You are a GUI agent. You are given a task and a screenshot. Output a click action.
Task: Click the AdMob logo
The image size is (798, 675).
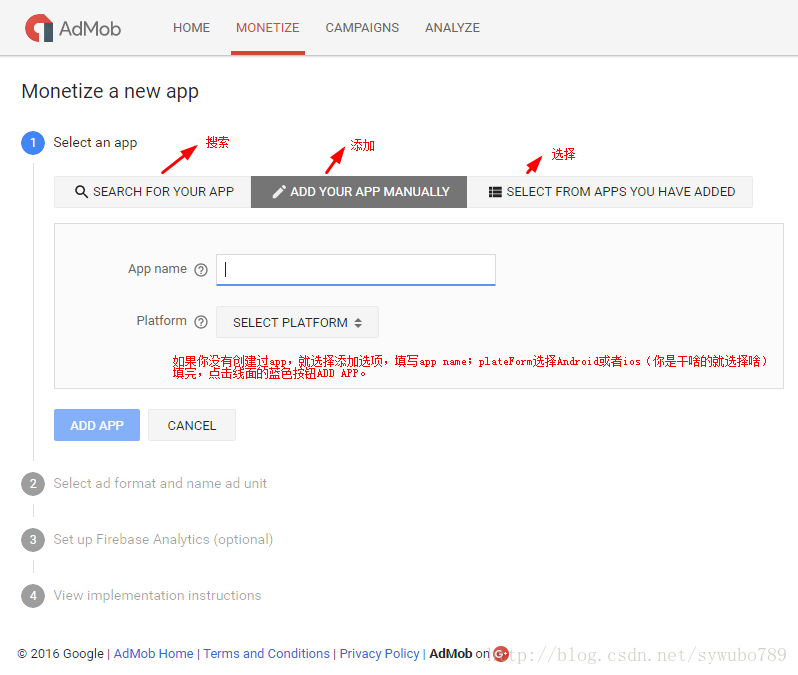coord(73,28)
